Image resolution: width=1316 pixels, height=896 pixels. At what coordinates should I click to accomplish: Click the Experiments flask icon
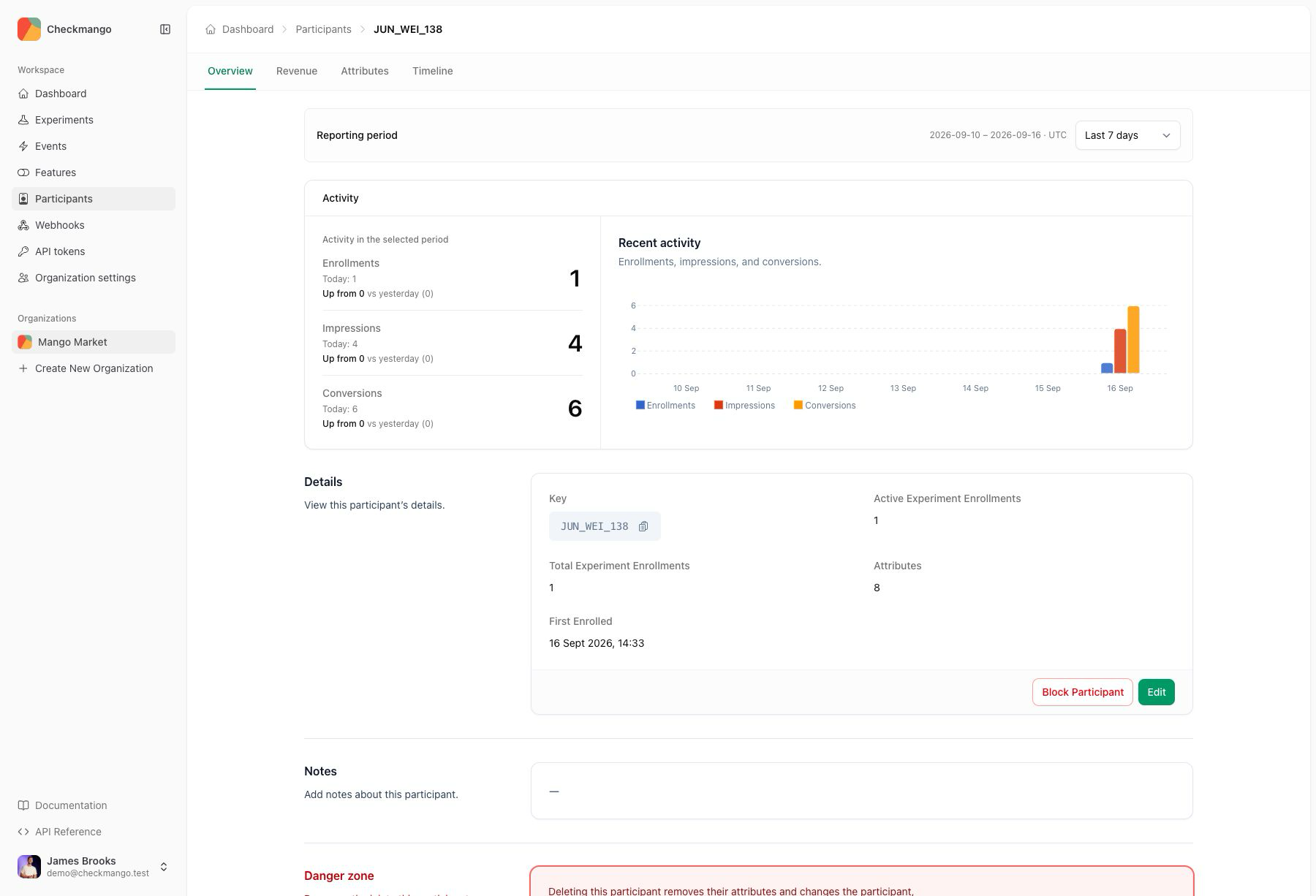click(23, 120)
